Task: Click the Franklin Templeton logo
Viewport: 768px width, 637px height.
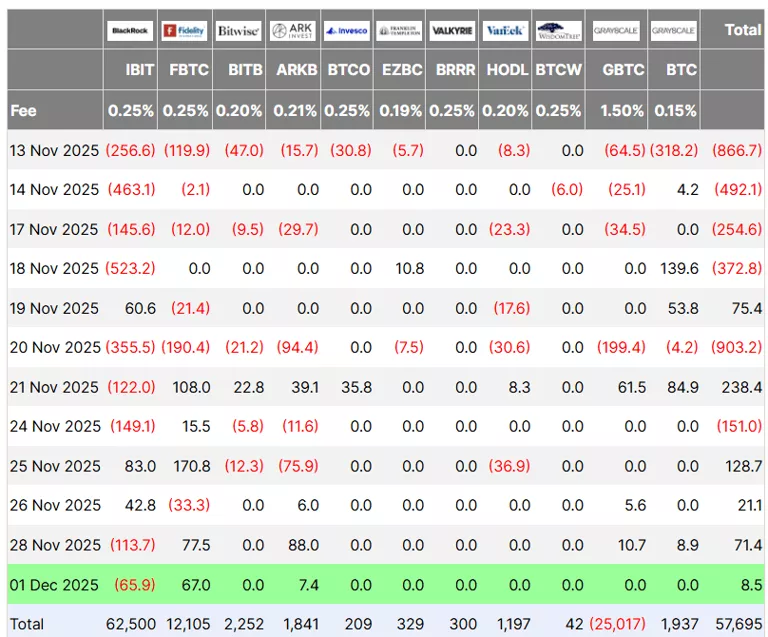Action: (399, 31)
